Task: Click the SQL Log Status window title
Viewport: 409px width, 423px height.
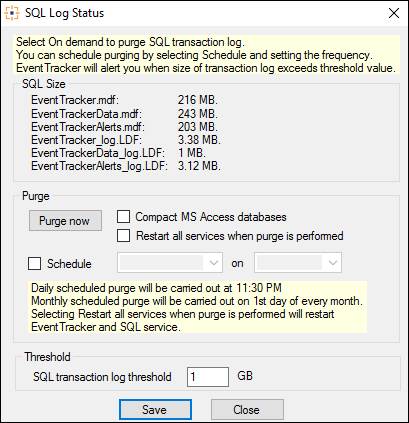Action: click(65, 13)
